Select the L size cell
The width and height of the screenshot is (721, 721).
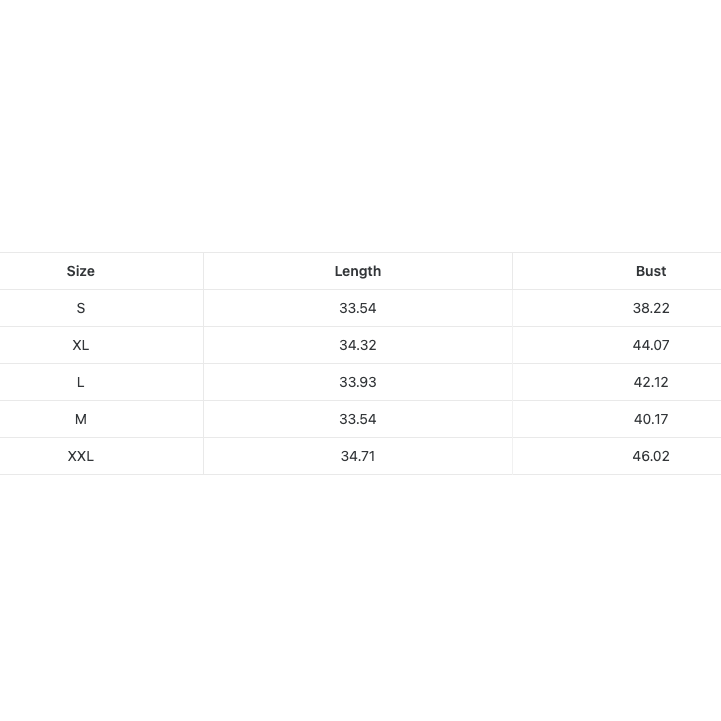click(80, 382)
